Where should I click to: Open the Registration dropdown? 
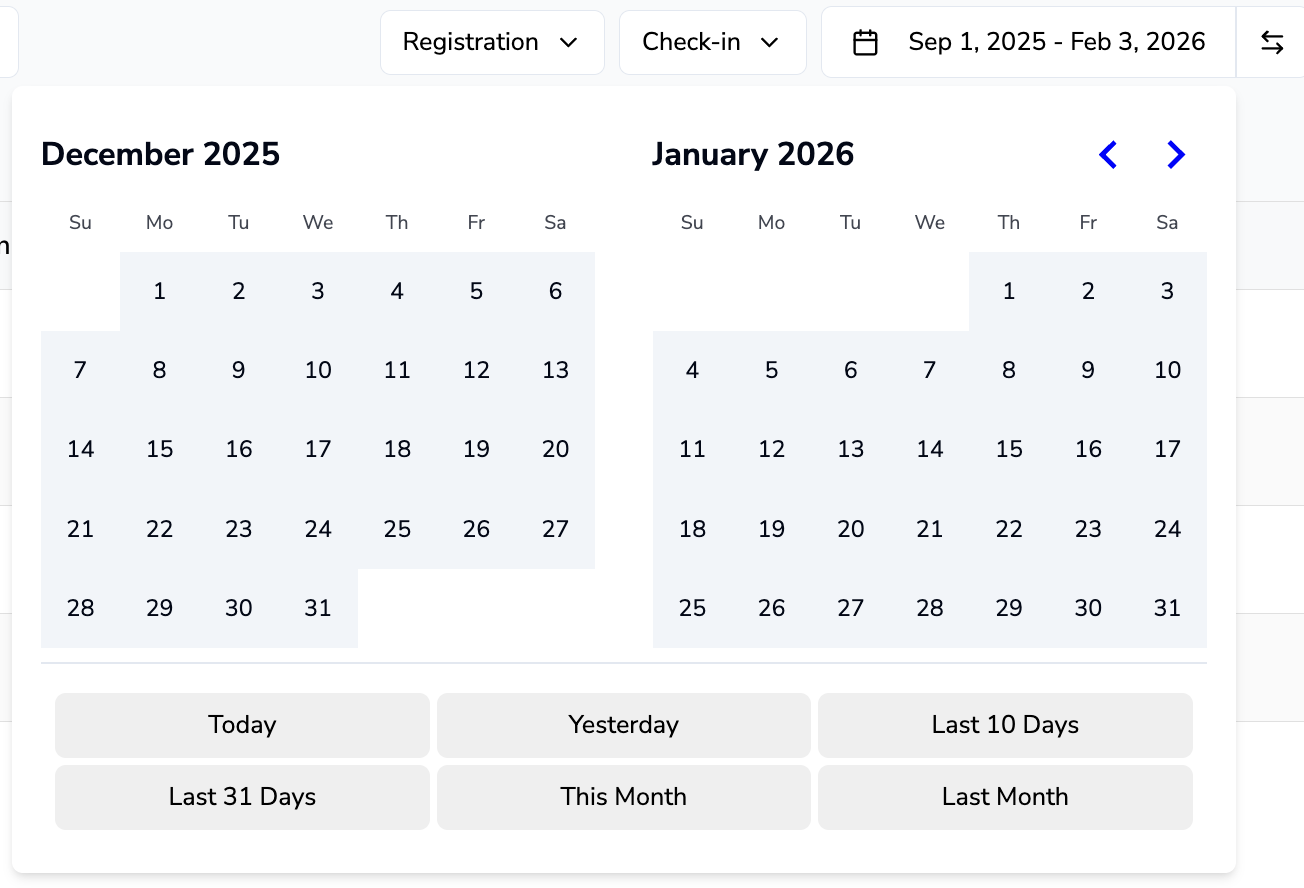pos(491,42)
